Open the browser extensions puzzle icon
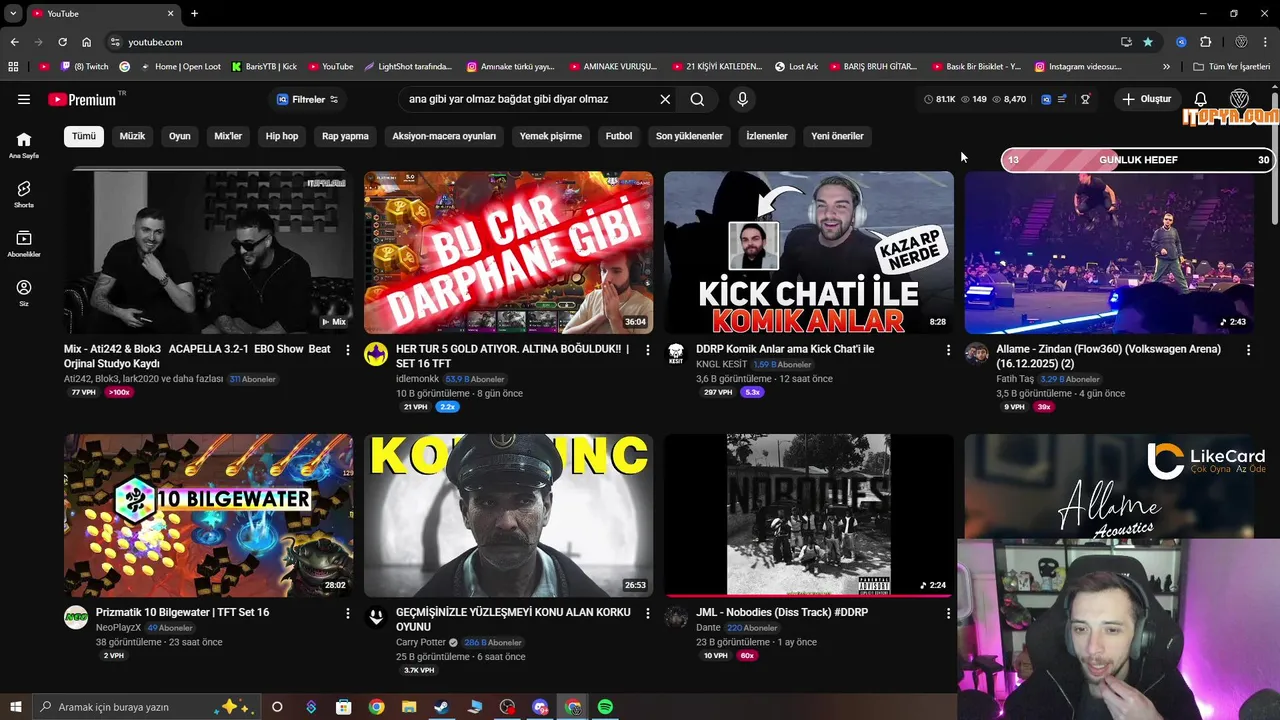This screenshot has width=1280, height=720. [1205, 42]
